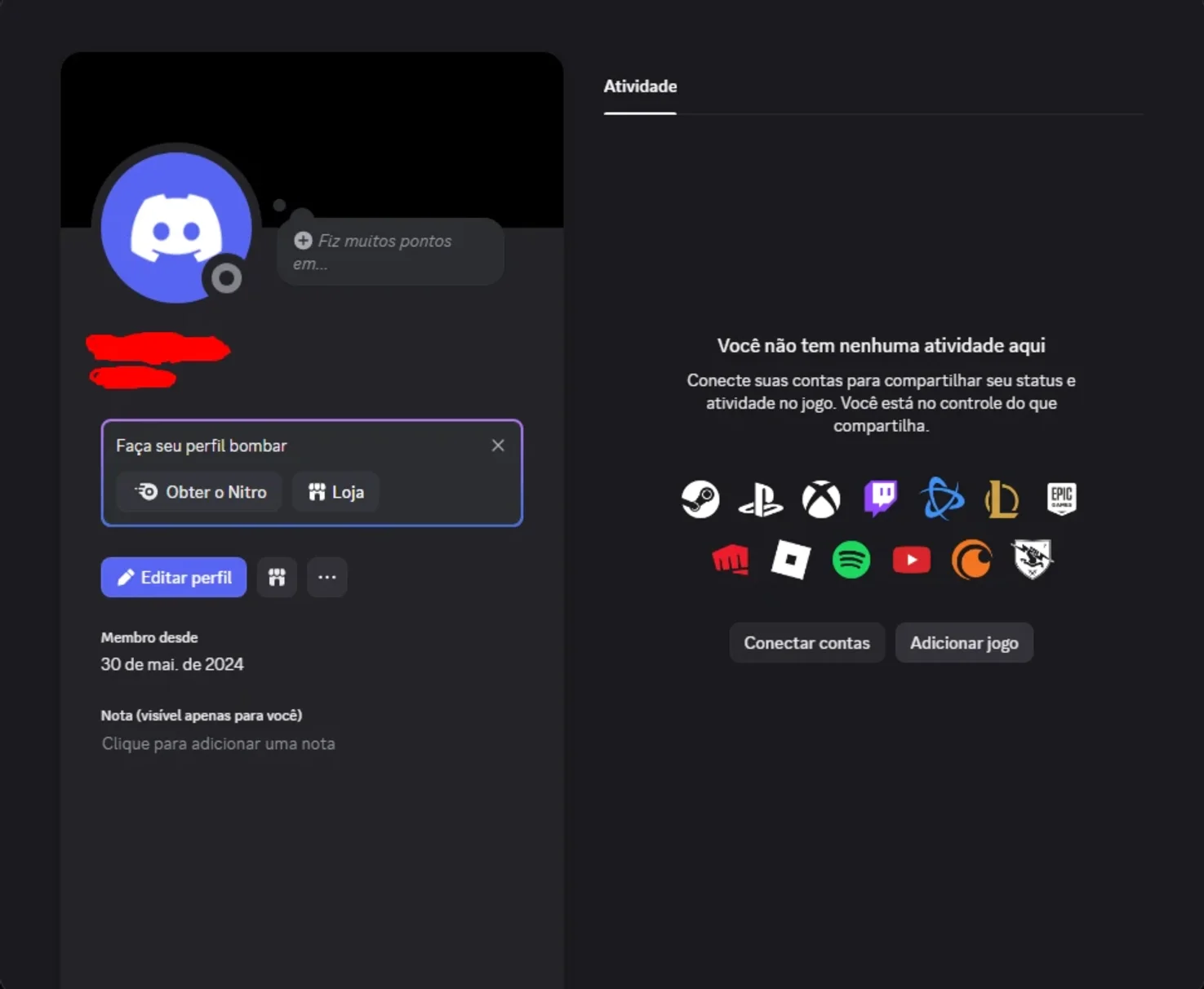This screenshot has width=1204, height=989.
Task: Click the Battle.net icon
Action: pyautogui.click(x=942, y=498)
